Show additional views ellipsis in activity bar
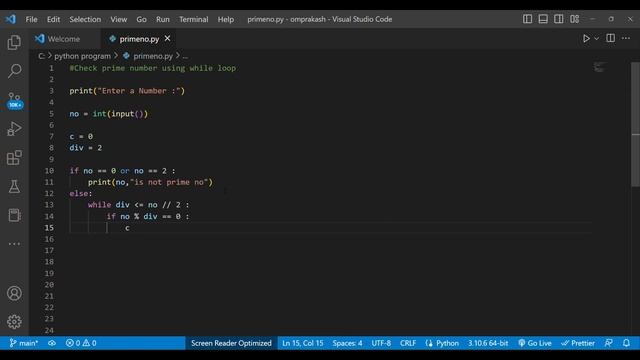The width and height of the screenshot is (640, 360). [x=14, y=244]
